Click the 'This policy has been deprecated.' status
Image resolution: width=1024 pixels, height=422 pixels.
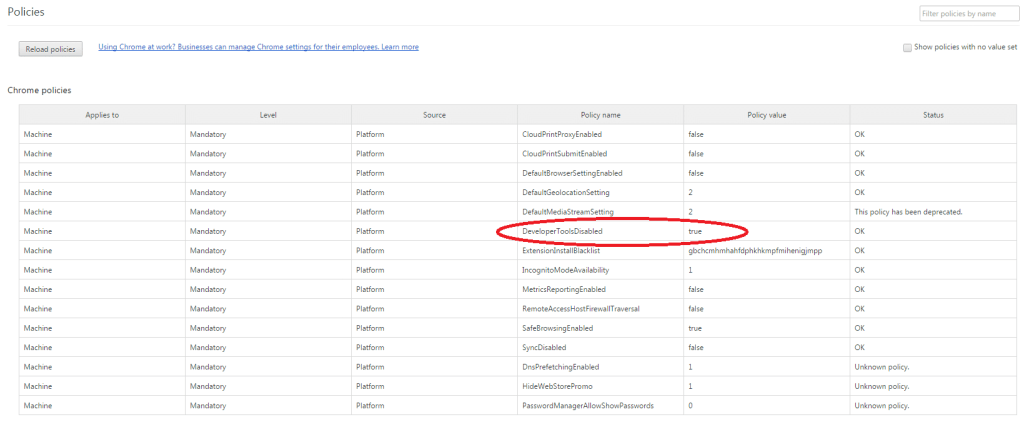[x=909, y=212]
